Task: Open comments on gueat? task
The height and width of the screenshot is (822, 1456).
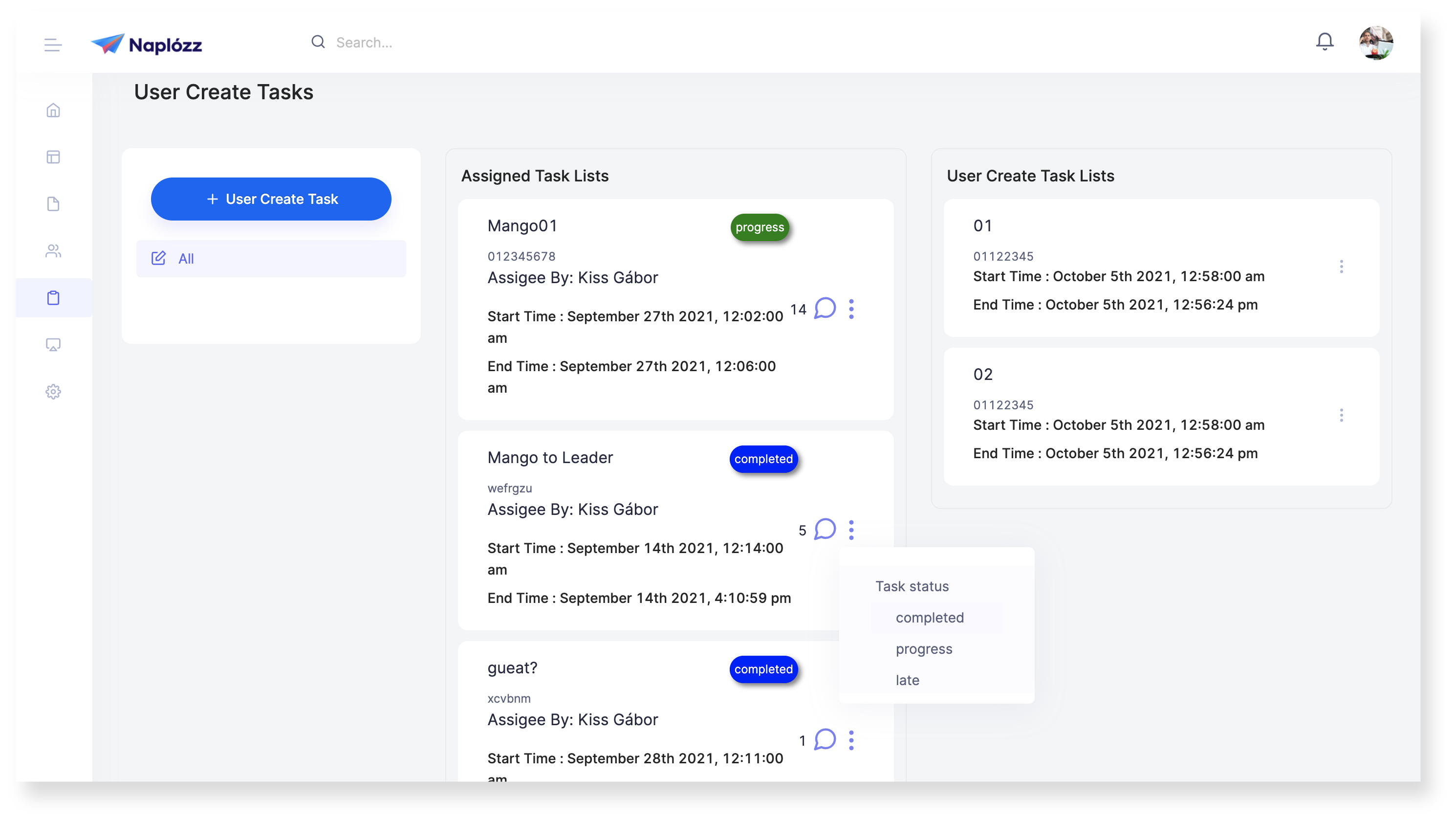Action: pos(825,739)
